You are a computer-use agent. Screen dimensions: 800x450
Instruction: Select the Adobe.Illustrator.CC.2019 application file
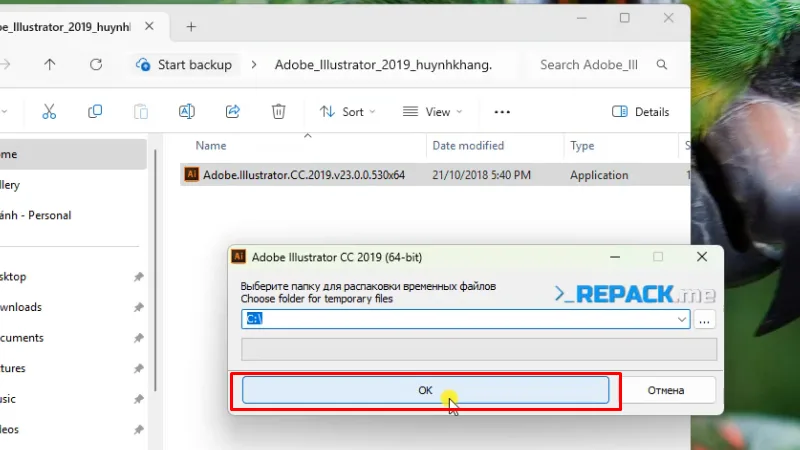303,175
